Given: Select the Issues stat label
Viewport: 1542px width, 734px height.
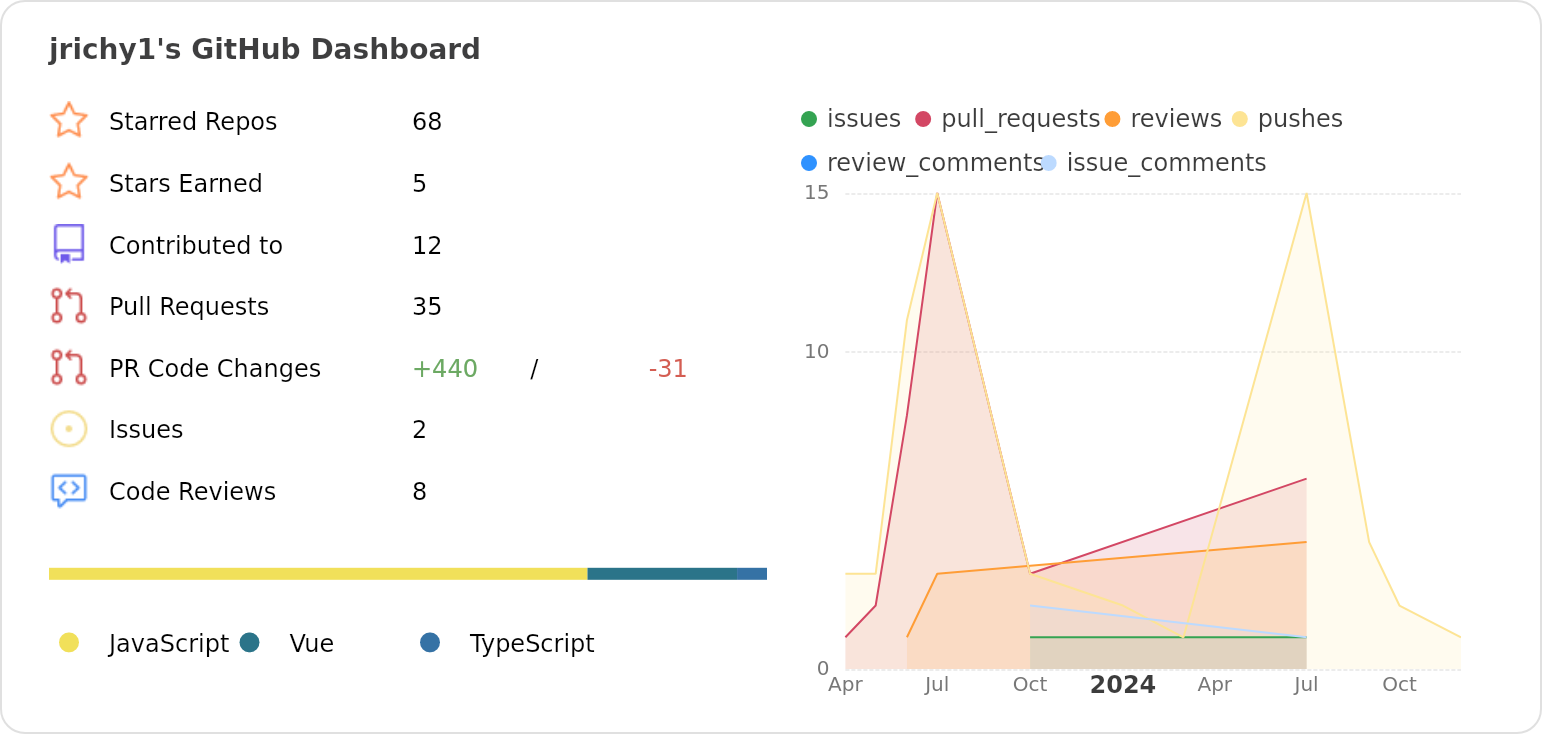Looking at the screenshot, I should tap(146, 430).
